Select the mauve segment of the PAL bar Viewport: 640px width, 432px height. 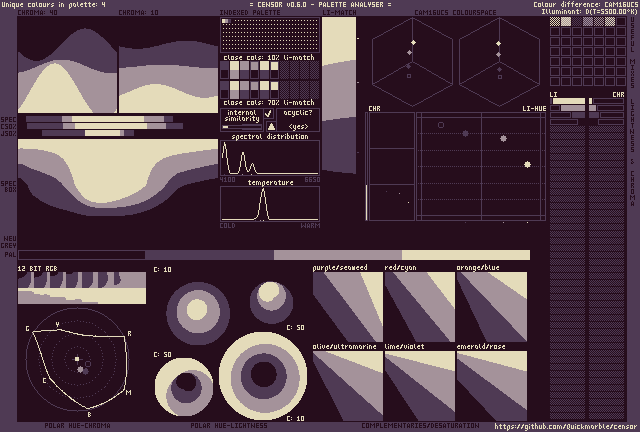point(338,255)
